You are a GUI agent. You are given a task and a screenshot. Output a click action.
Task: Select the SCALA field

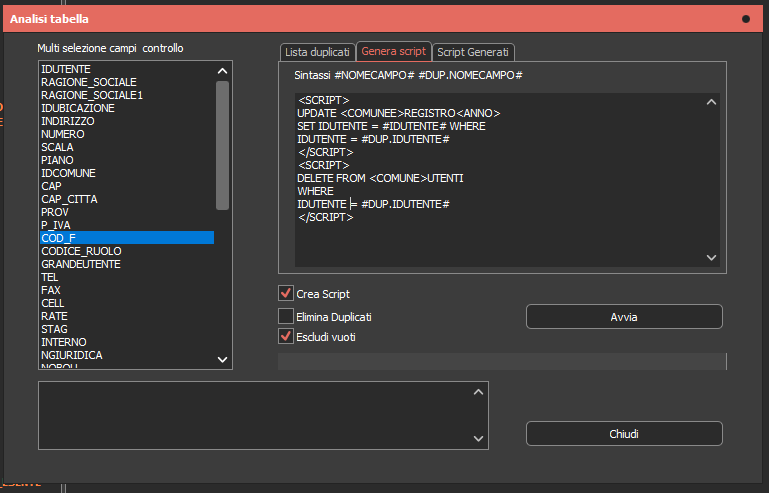coord(127,147)
